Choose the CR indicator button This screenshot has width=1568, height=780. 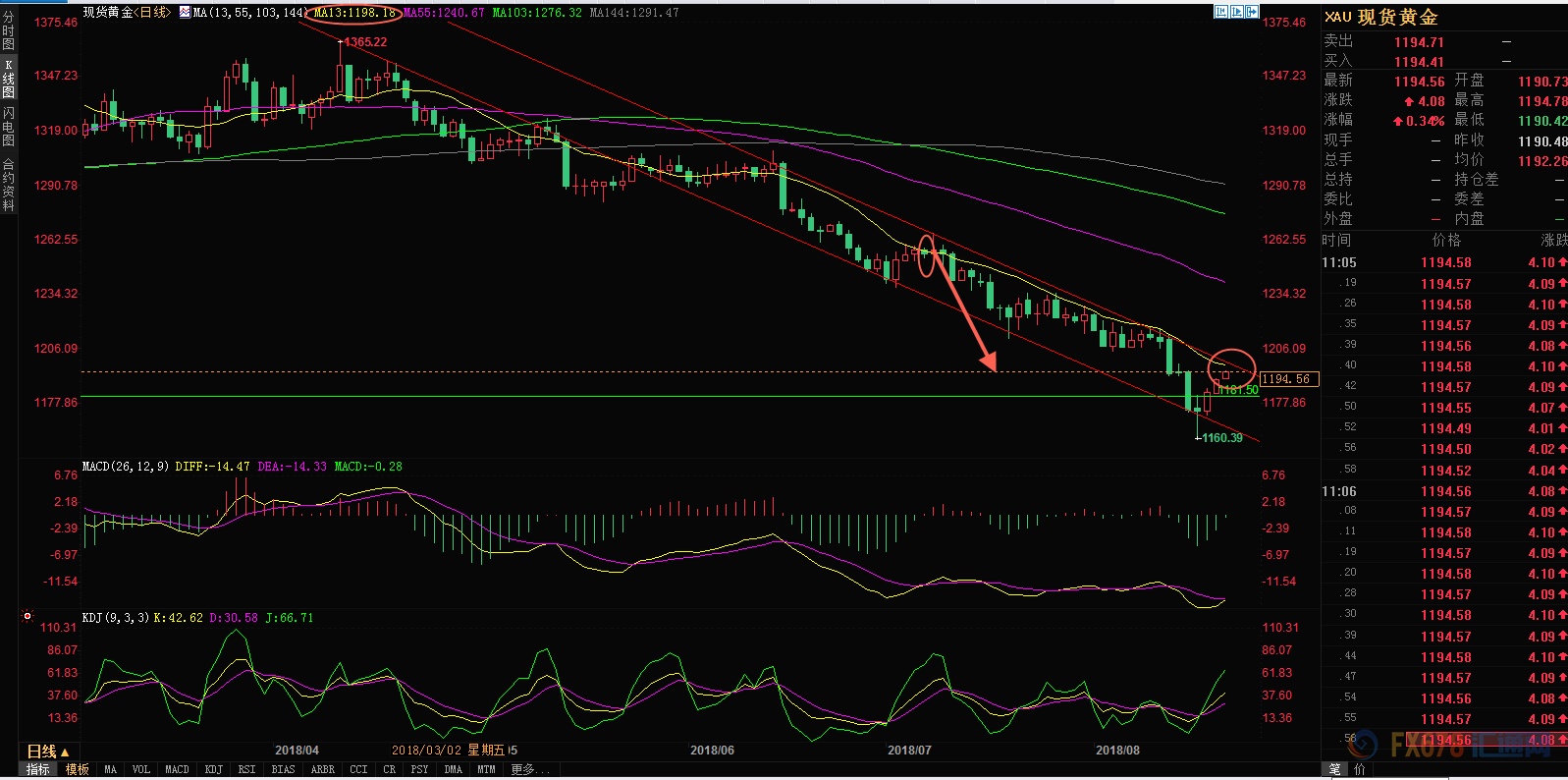coord(389,769)
